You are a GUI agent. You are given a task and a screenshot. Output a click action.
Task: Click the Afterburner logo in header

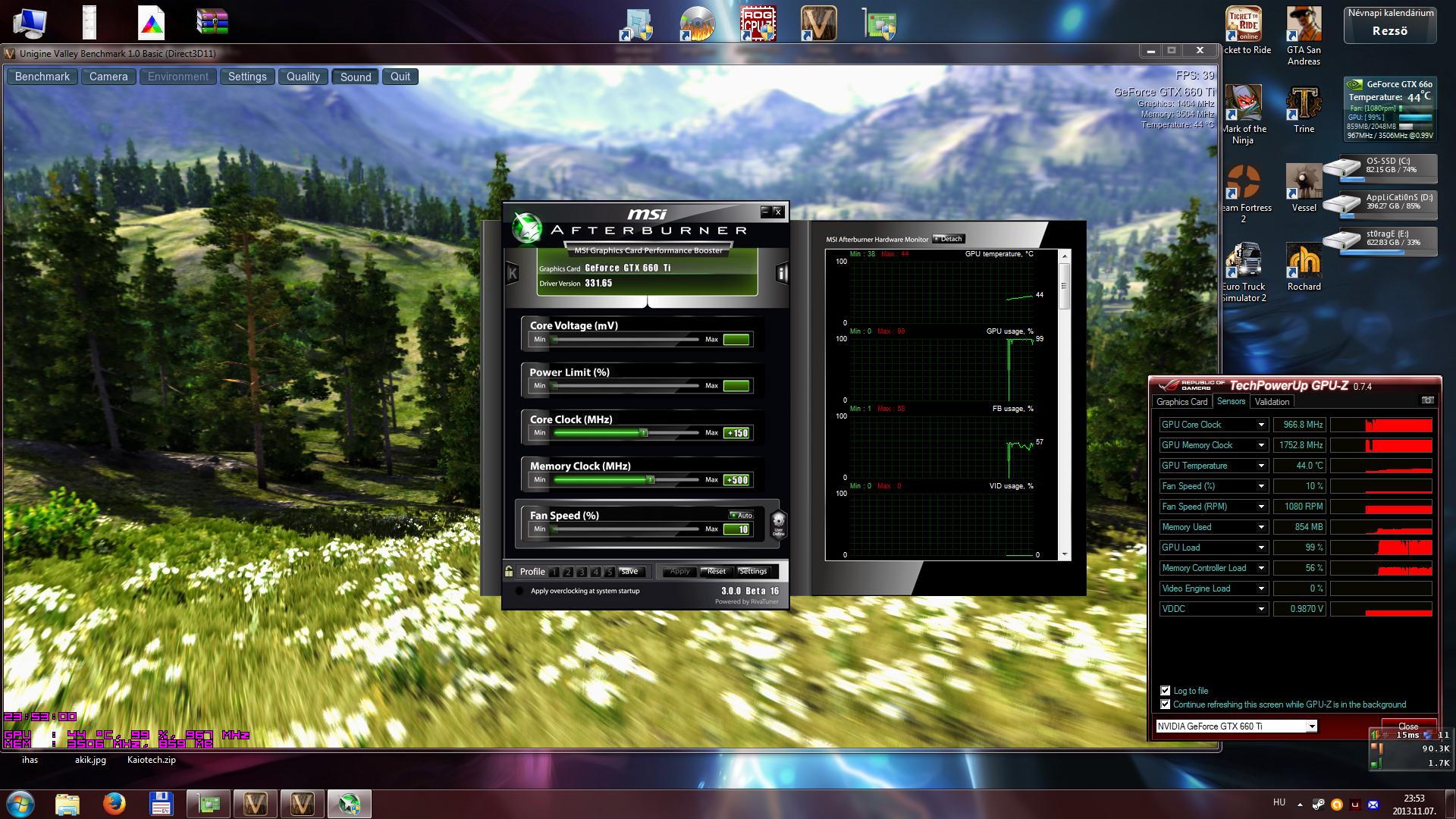click(527, 227)
